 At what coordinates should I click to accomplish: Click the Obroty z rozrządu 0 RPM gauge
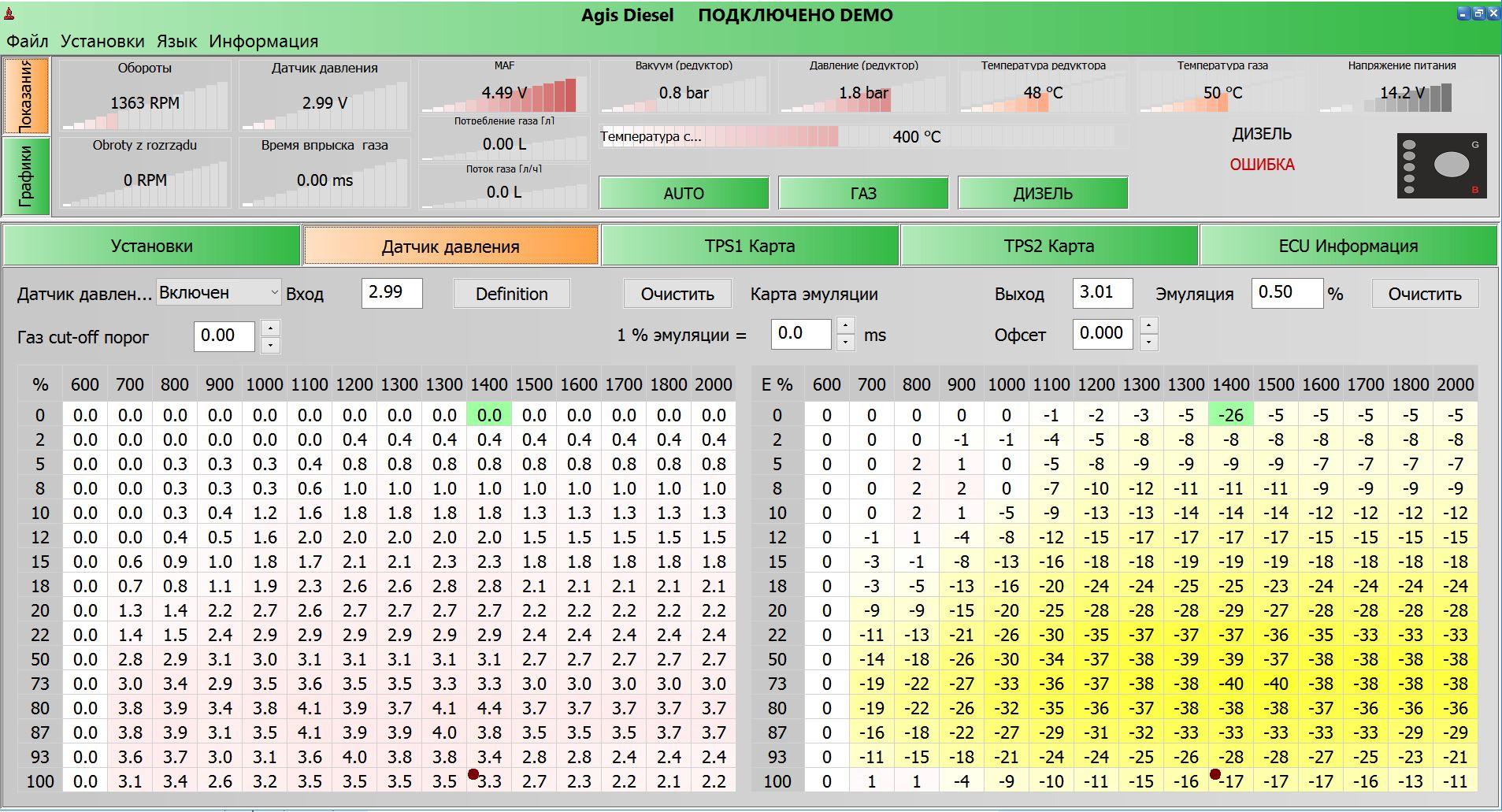point(145,172)
